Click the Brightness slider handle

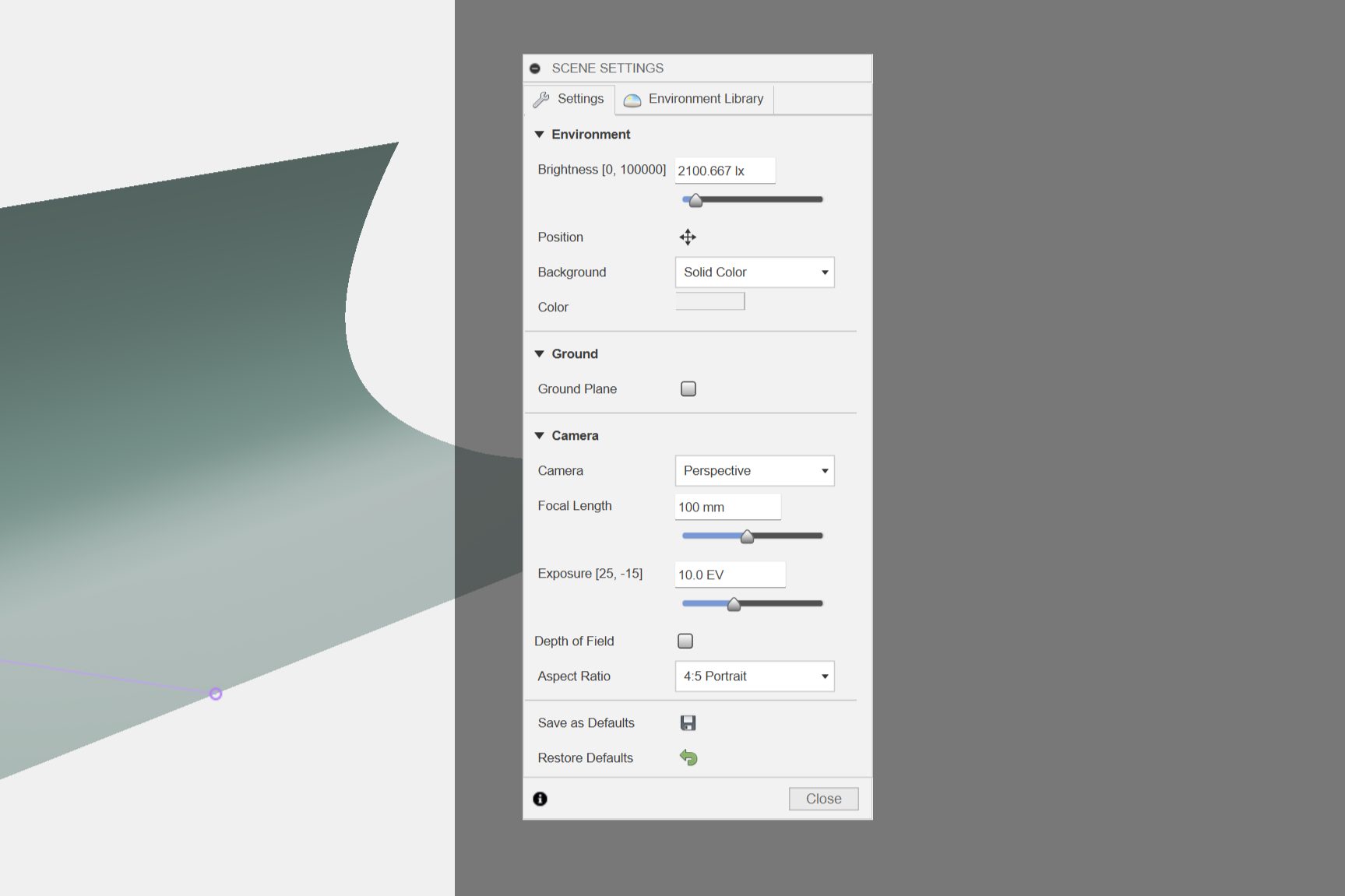[695, 200]
